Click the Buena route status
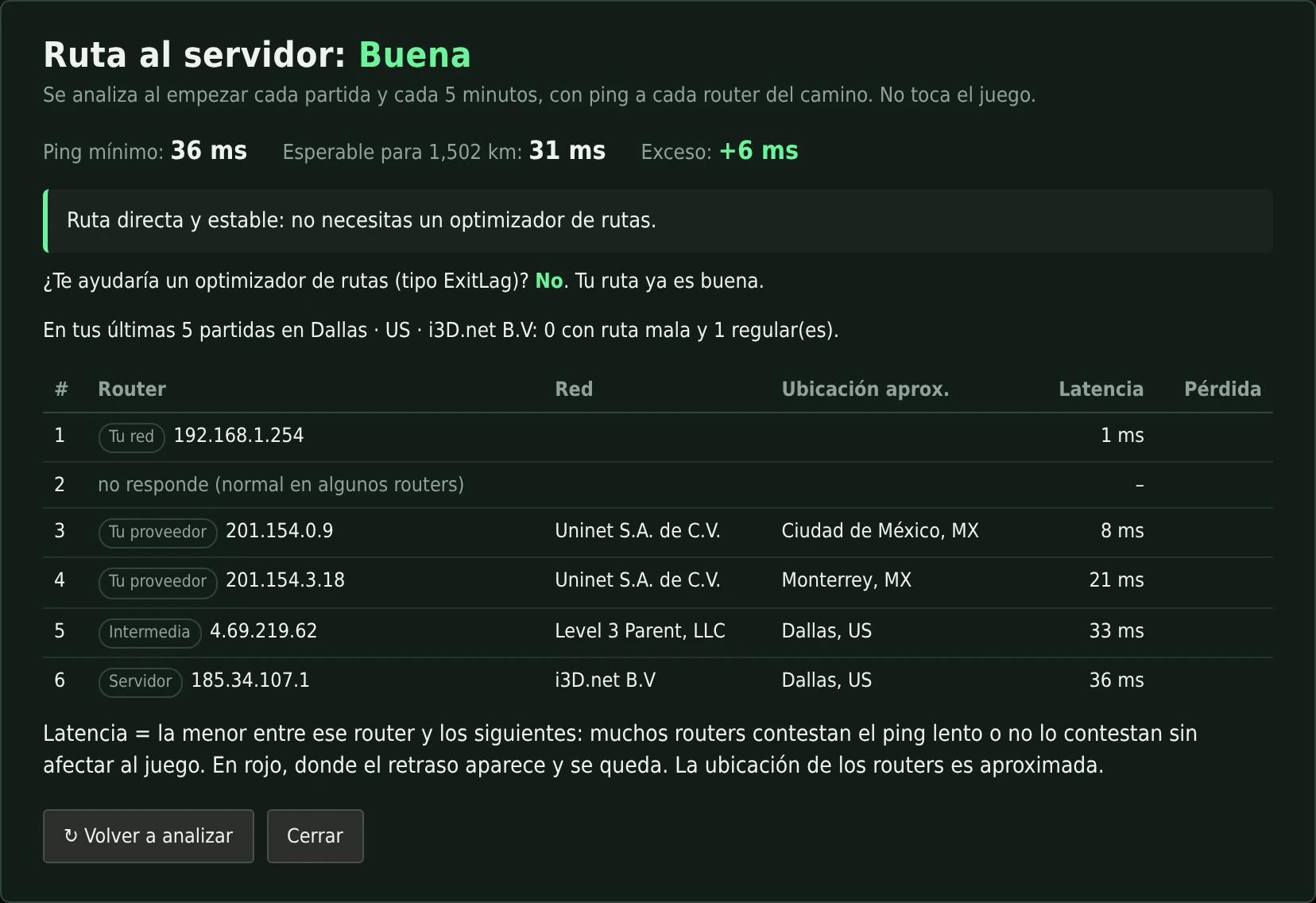1316x903 pixels. tap(415, 56)
